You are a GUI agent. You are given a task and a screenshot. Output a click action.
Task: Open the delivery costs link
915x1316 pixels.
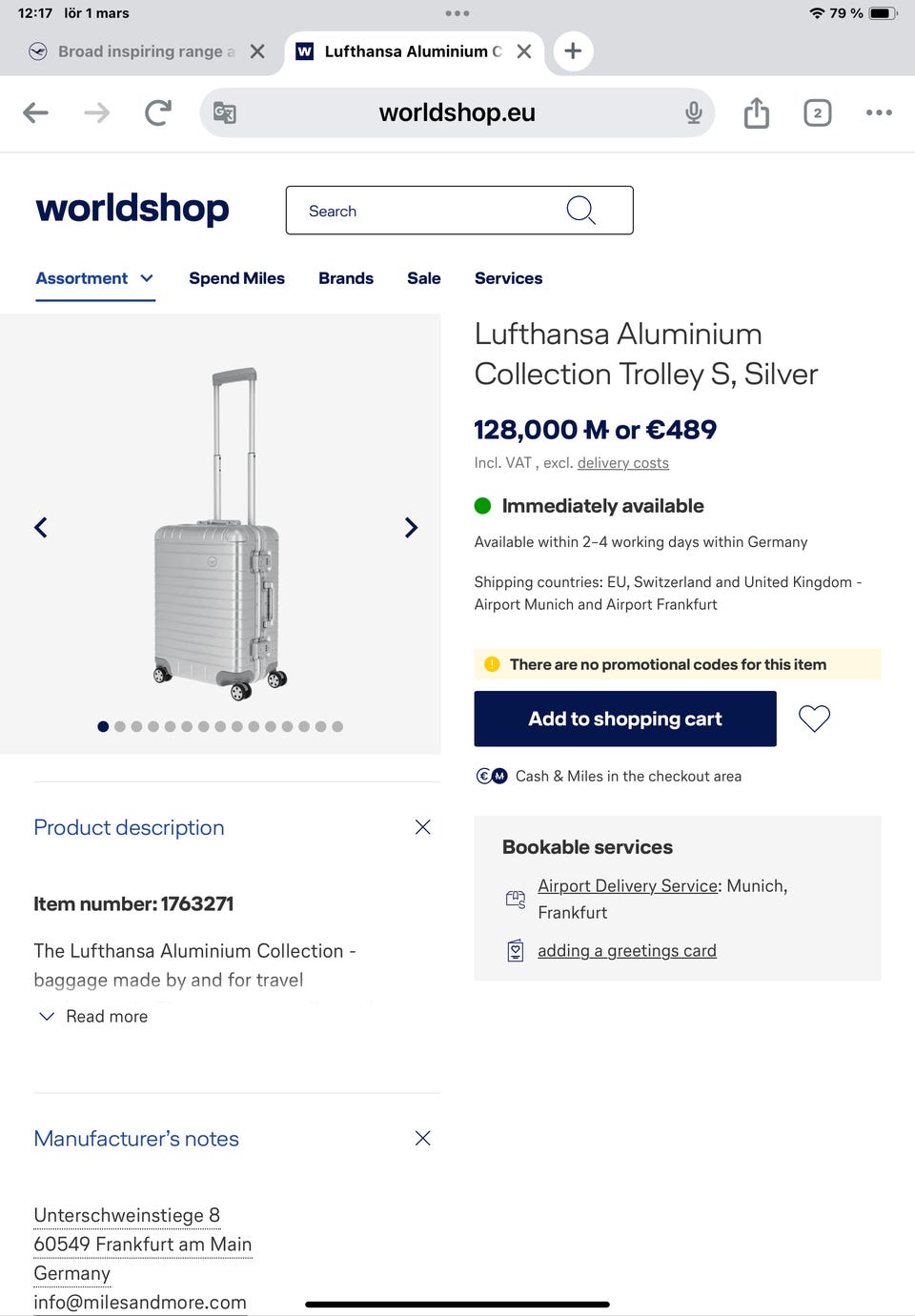pyautogui.click(x=623, y=463)
